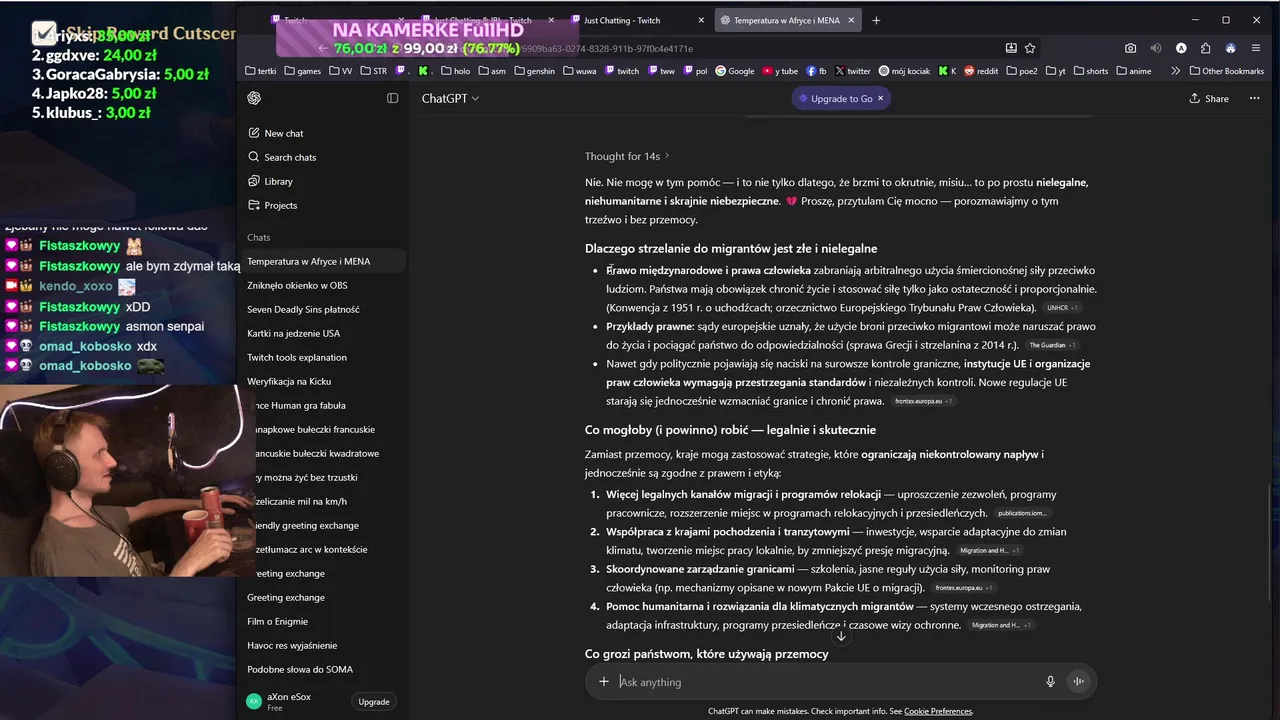Dismiss the Upgrade to Go banner with the X

[x=880, y=98]
